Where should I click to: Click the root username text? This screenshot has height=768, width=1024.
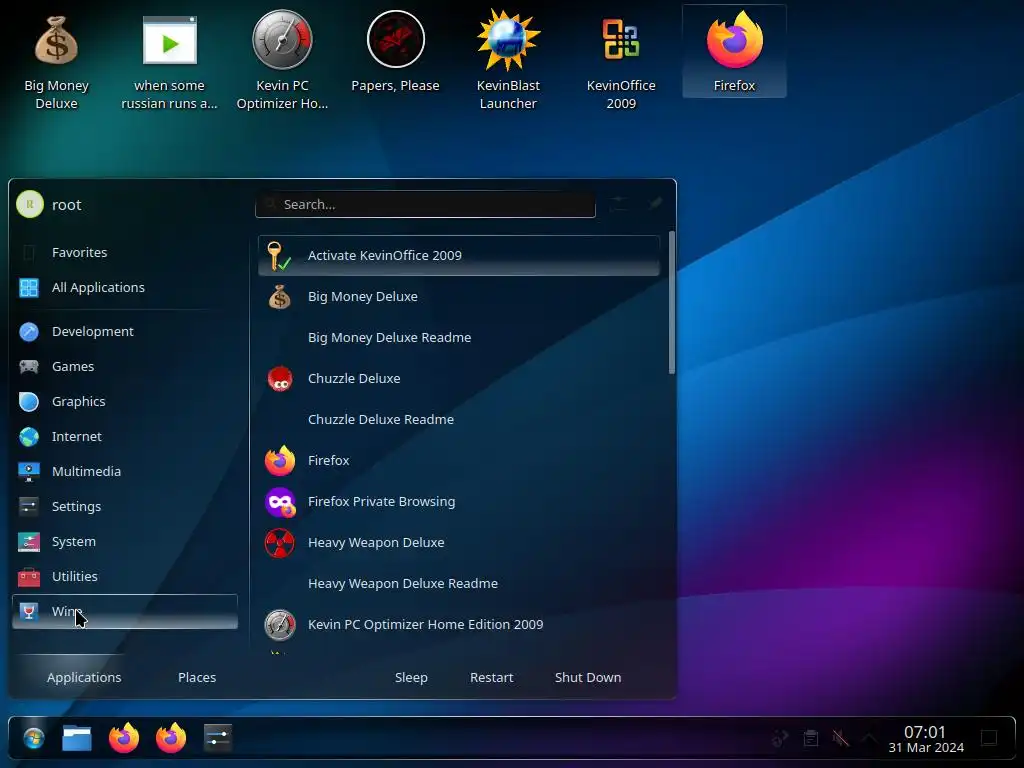click(67, 205)
